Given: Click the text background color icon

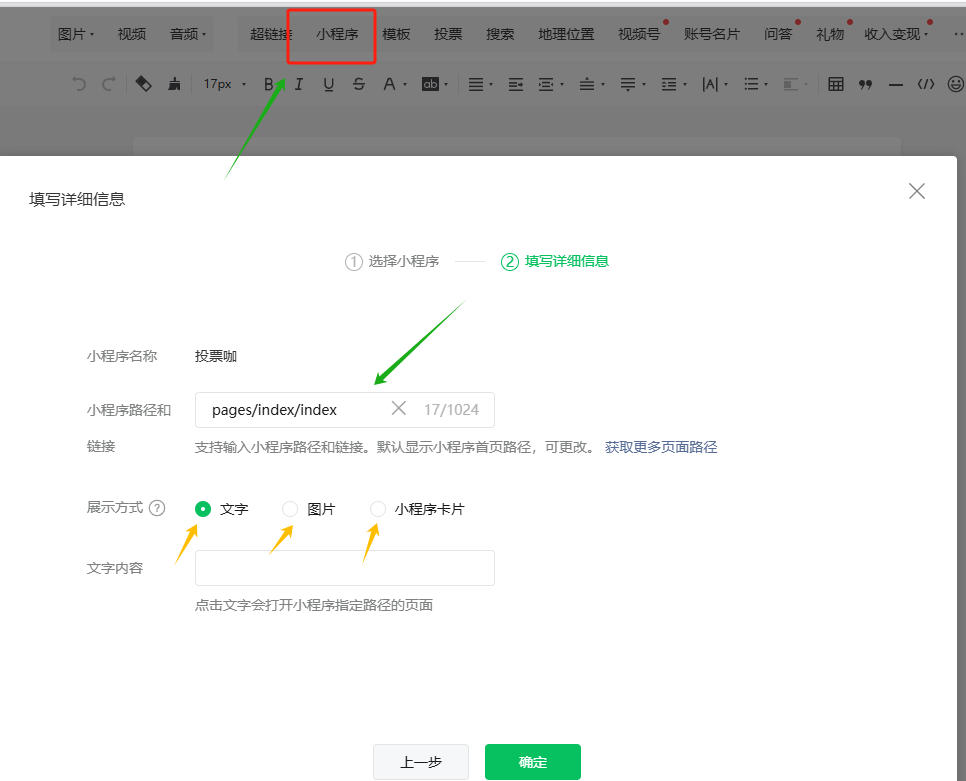Looking at the screenshot, I should pyautogui.click(x=430, y=84).
